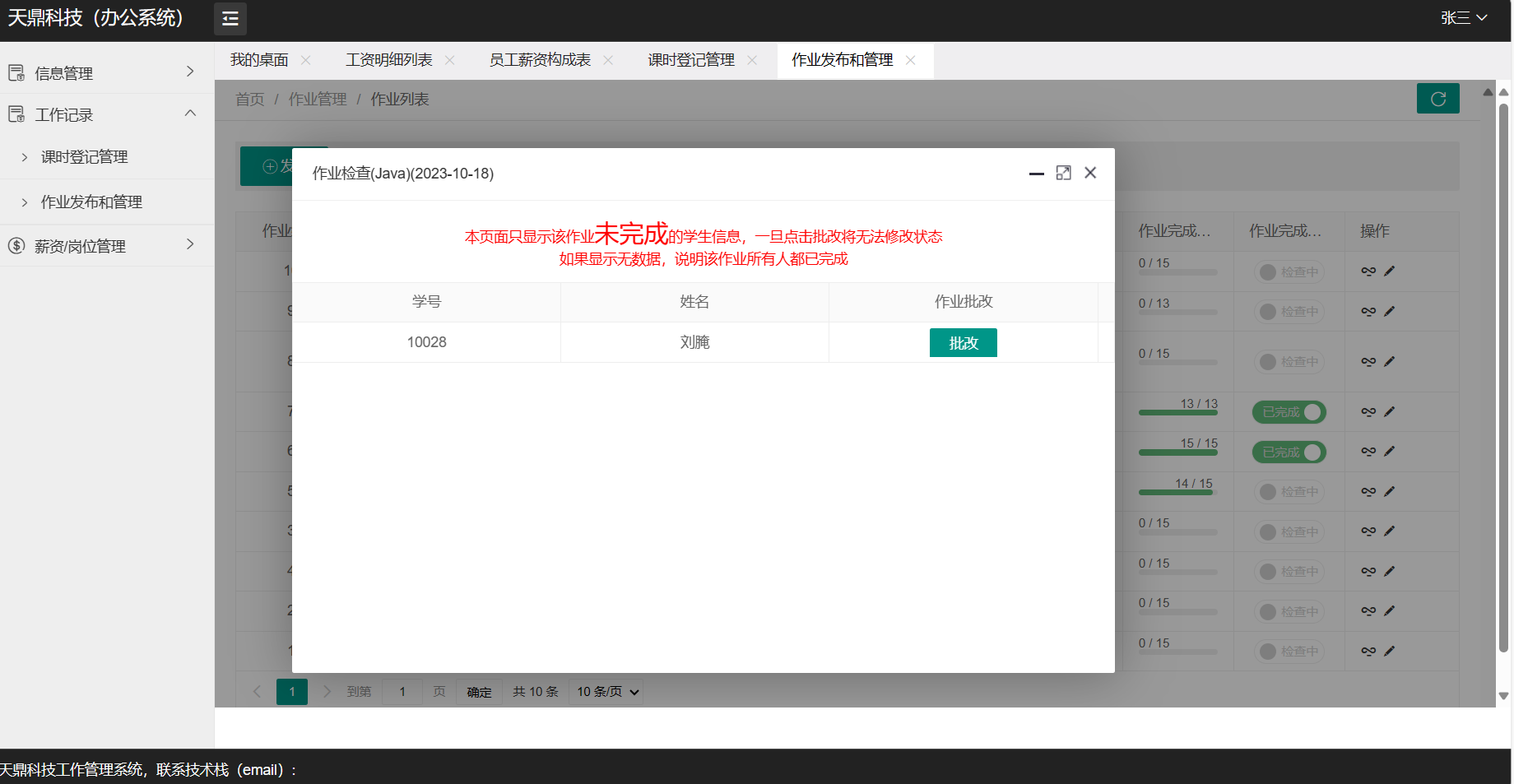Click the 薪资/岗位管理 dollar icon
Viewport: 1514px width, 784px height.
16,245
